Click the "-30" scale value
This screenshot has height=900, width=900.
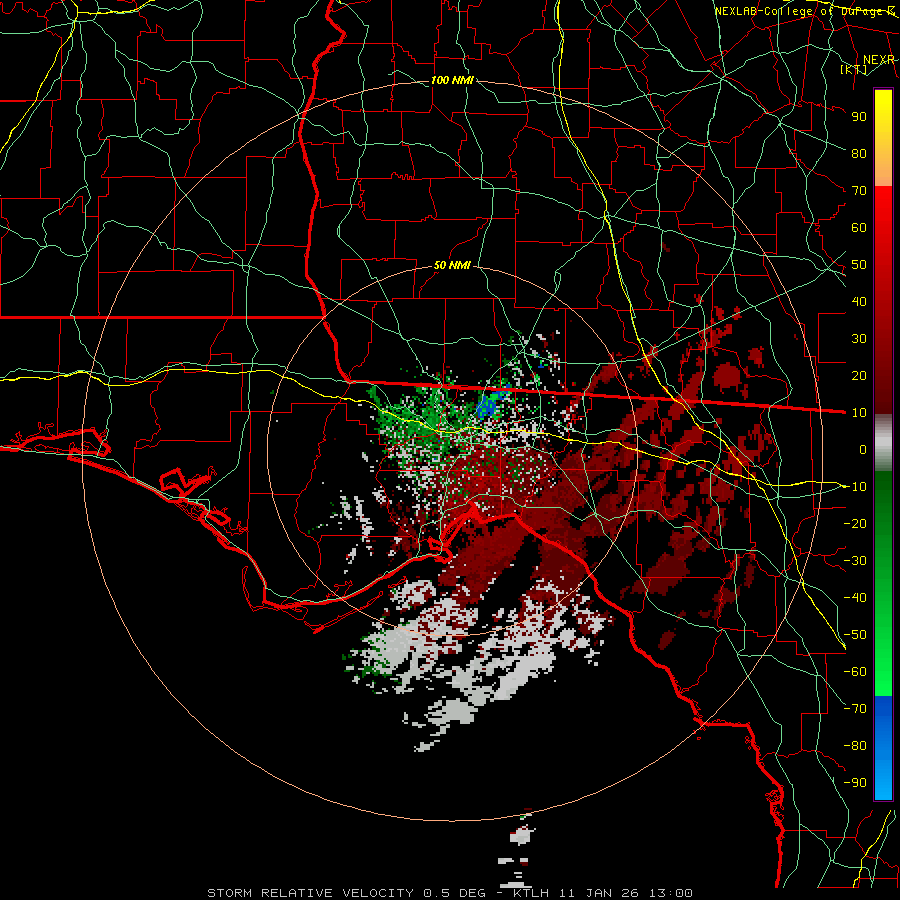pos(855,561)
